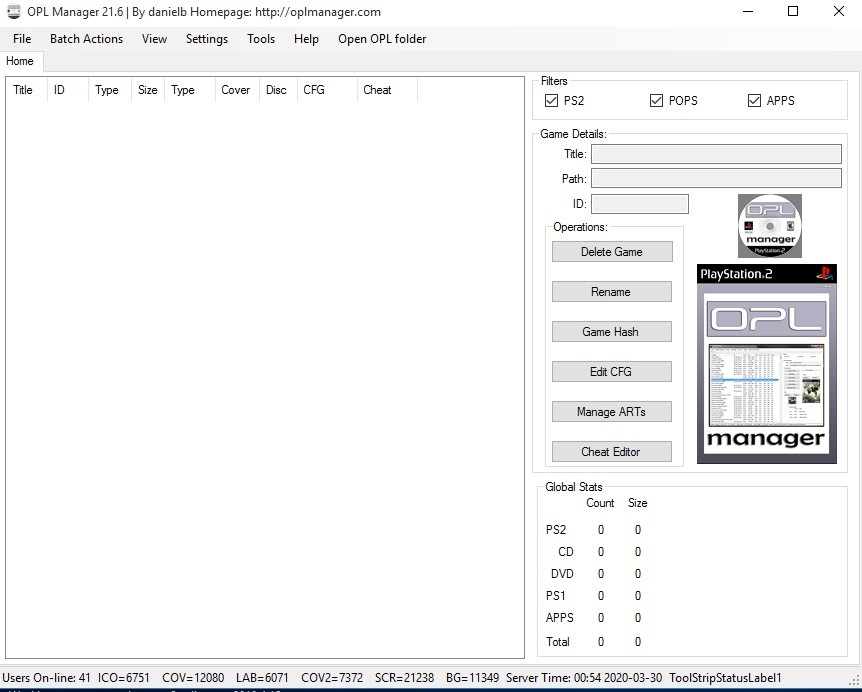The width and height of the screenshot is (862, 692).
Task: Toggle the POPS filter
Action: 655,100
